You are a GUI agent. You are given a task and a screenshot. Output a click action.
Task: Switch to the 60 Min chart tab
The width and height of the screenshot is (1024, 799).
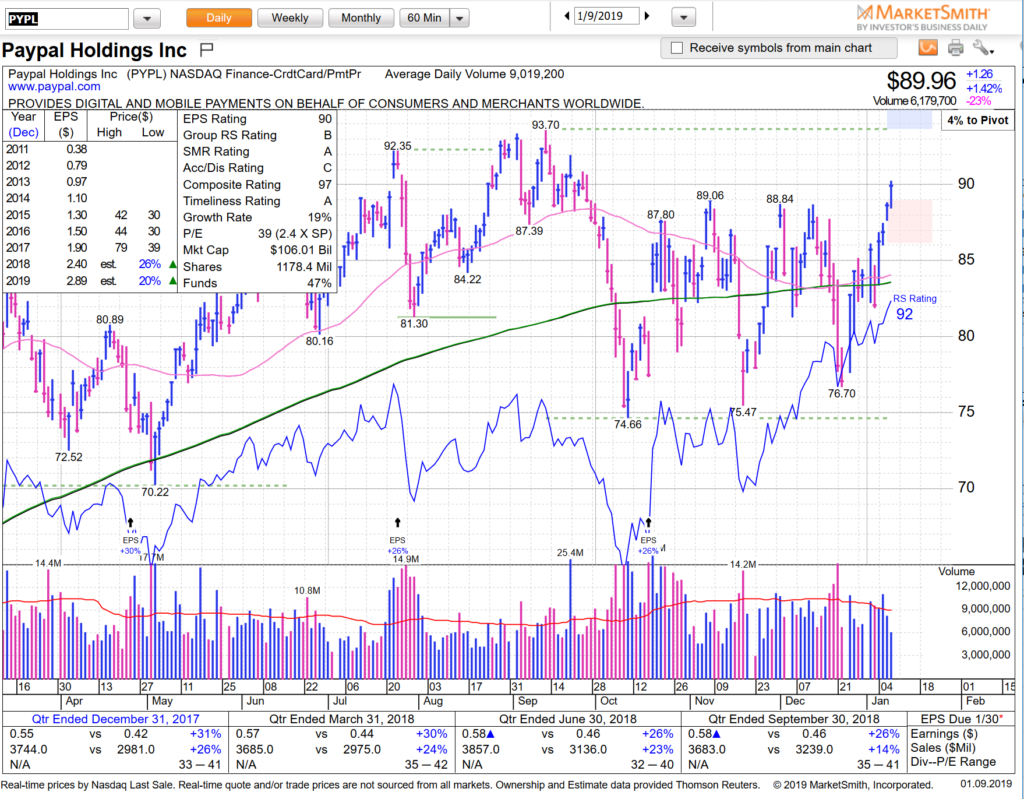coord(424,18)
